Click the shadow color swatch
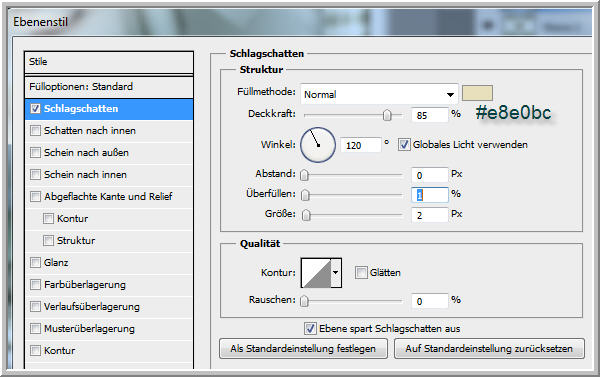Screen dimensions: 600x377 477,93
